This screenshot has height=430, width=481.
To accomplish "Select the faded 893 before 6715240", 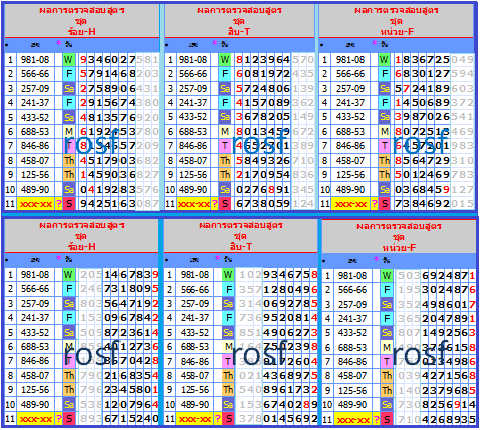I will click(x=90, y=419).
